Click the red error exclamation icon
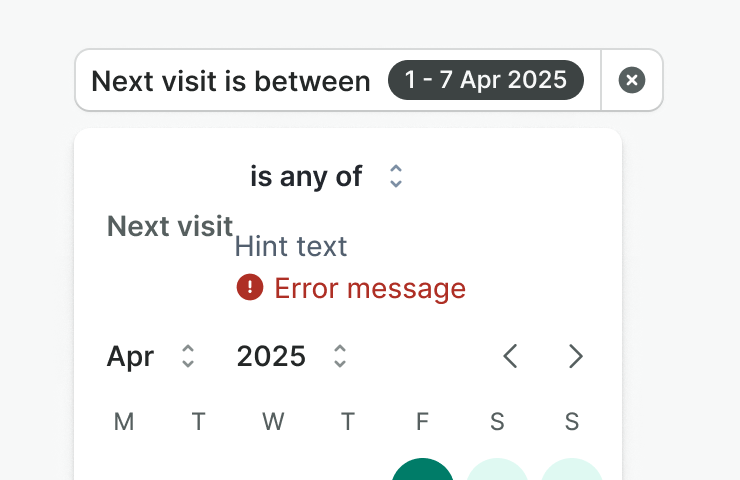This screenshot has width=740, height=480. (249, 288)
